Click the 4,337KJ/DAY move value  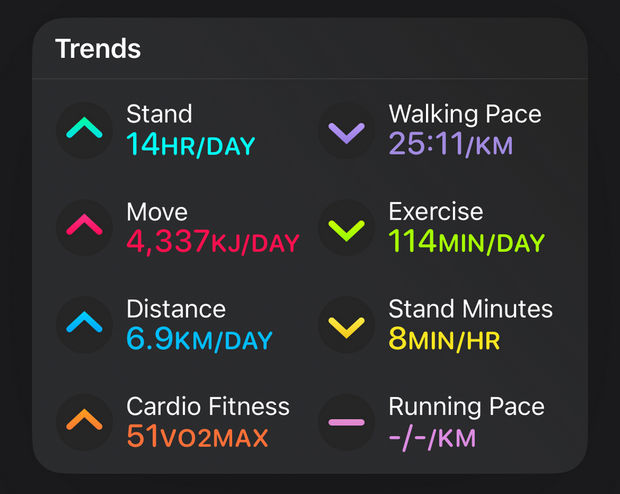212,242
